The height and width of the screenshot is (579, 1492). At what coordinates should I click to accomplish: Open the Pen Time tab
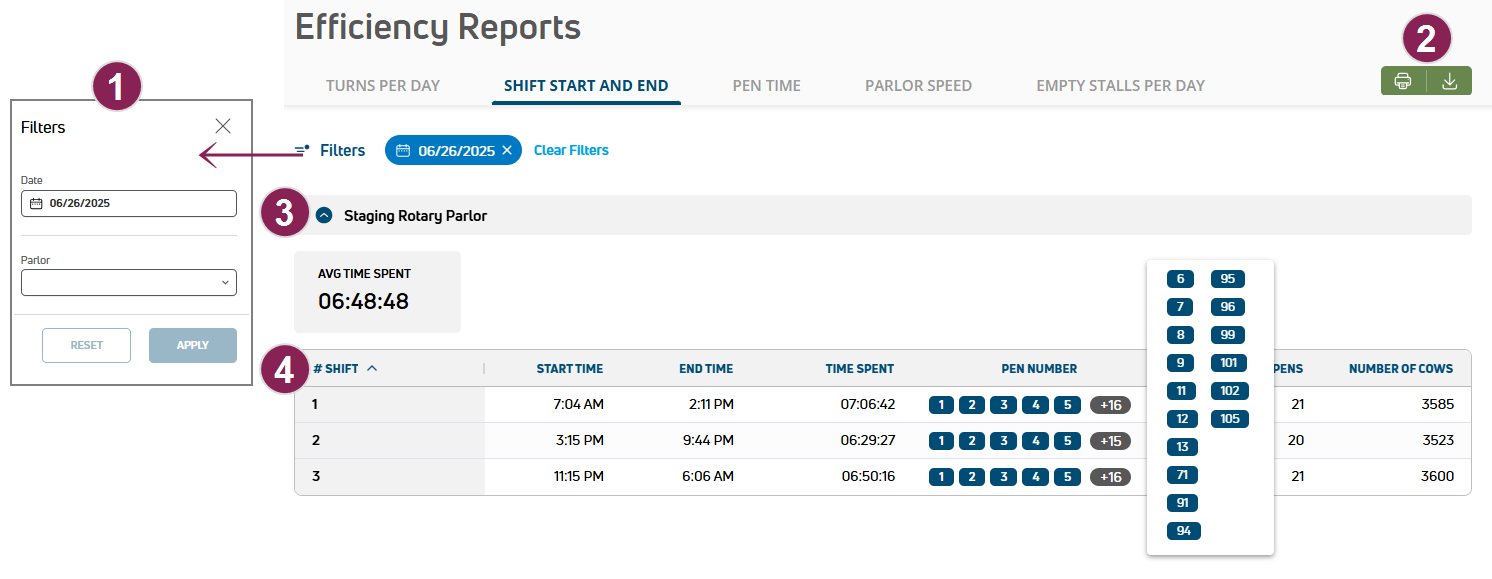pyautogui.click(x=766, y=86)
